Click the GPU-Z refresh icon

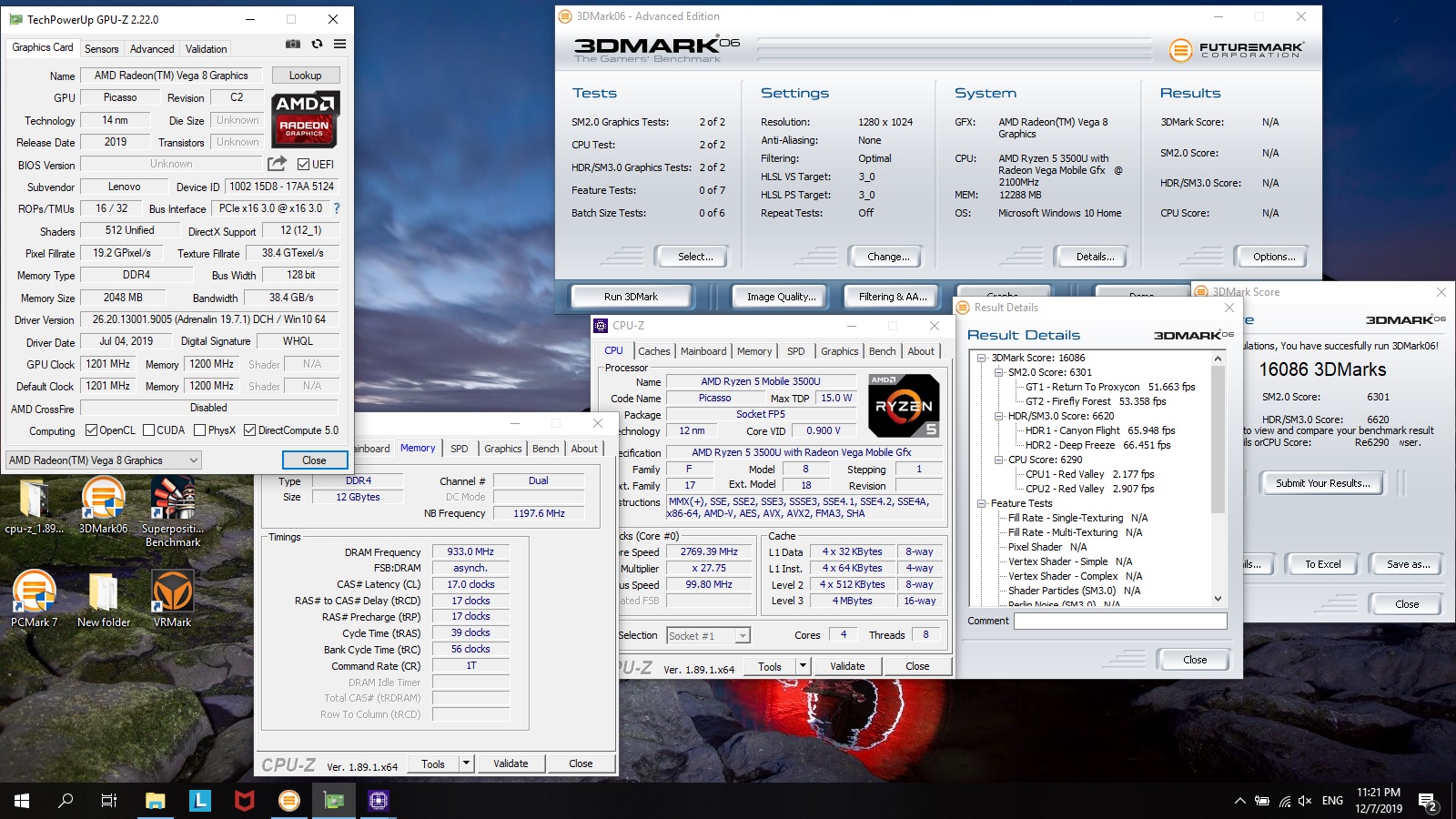tap(317, 44)
